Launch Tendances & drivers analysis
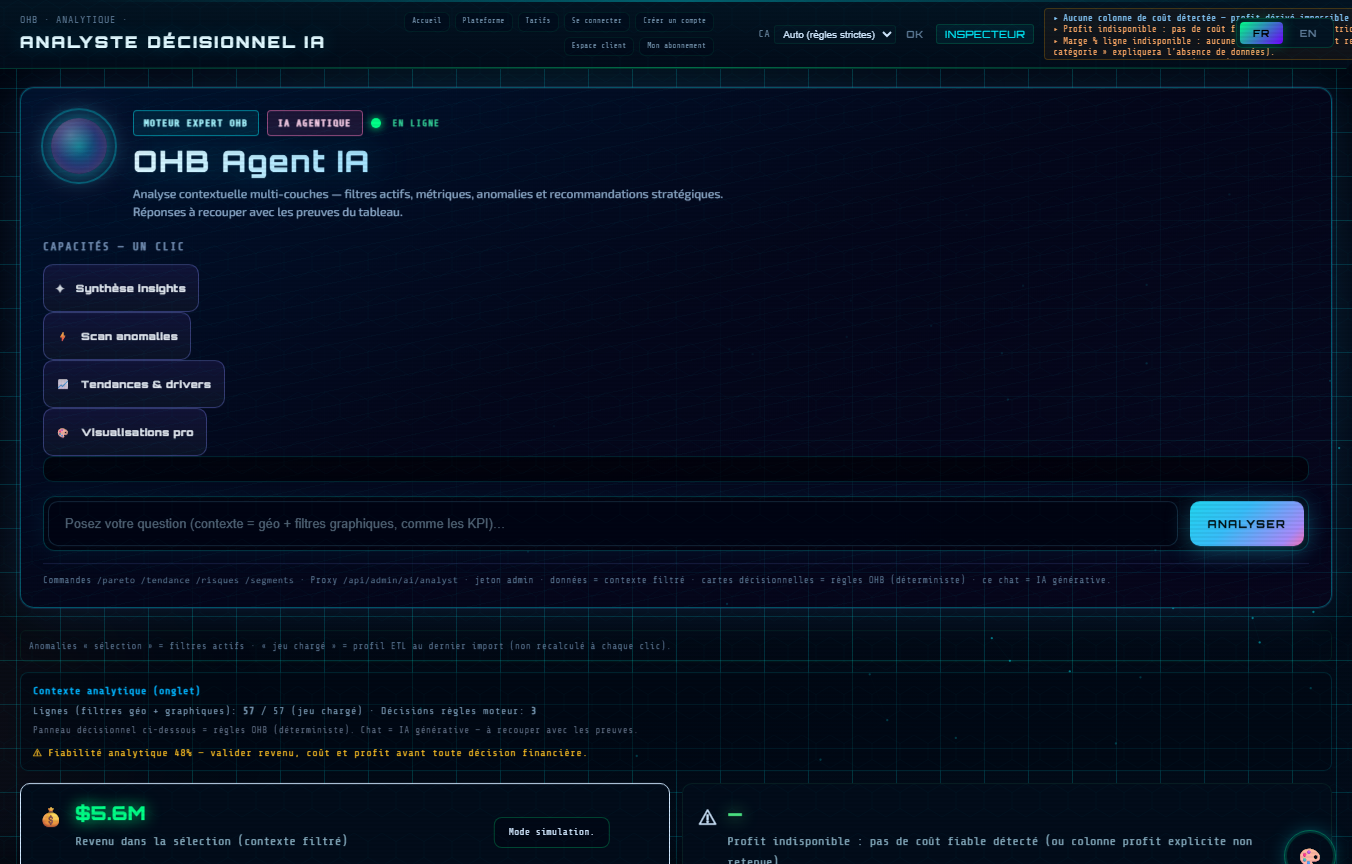The height and width of the screenshot is (864, 1352). 134,384
